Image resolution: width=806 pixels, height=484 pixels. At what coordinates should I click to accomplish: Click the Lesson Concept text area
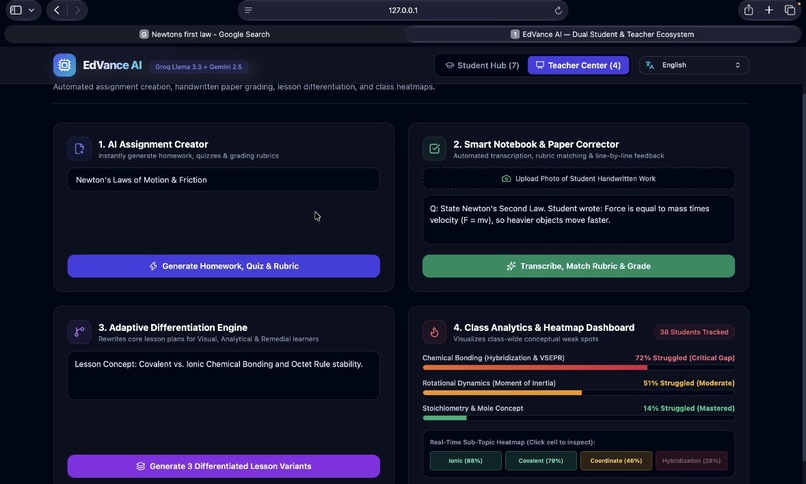coord(224,375)
